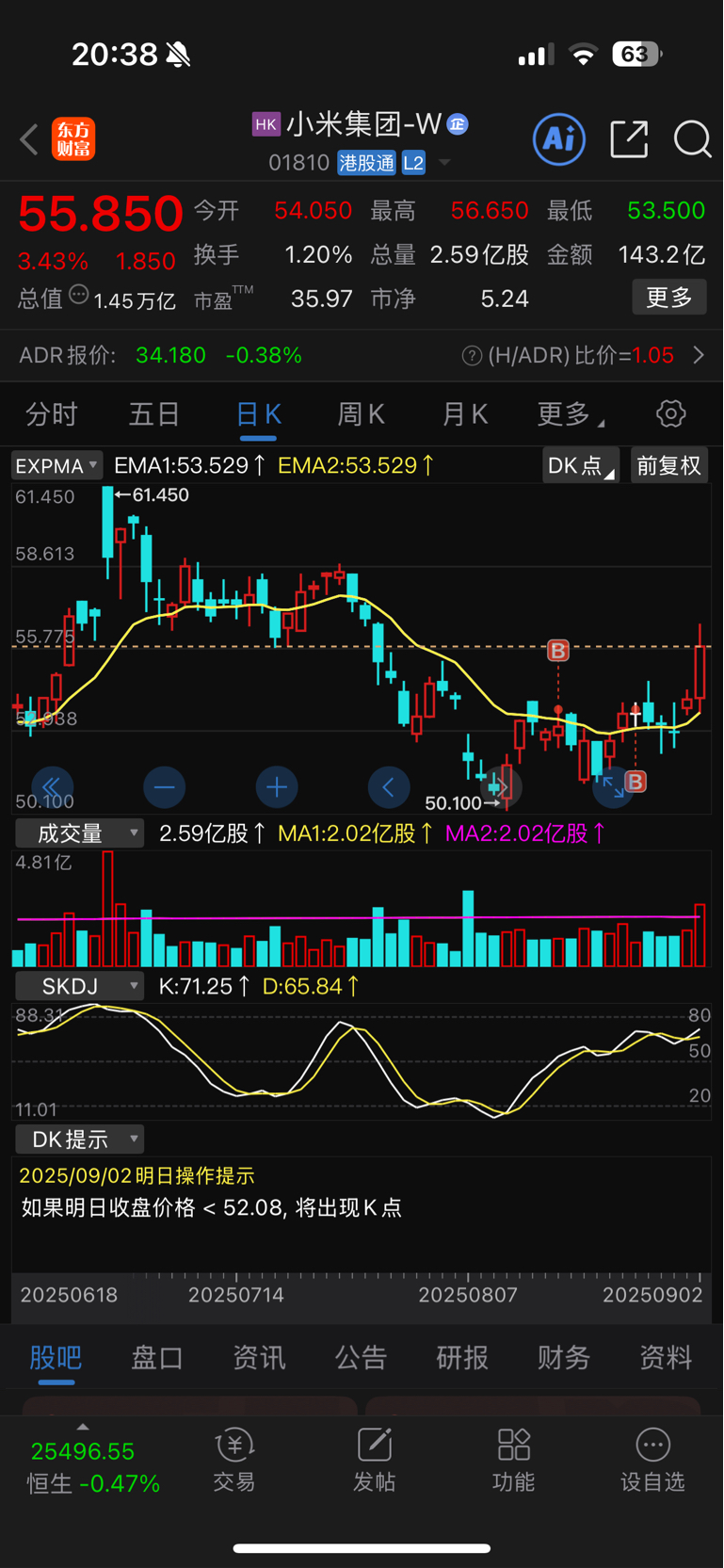Tap the K:71.25 SKDJ value
Screen dimensions: 724x1568
tap(204, 986)
